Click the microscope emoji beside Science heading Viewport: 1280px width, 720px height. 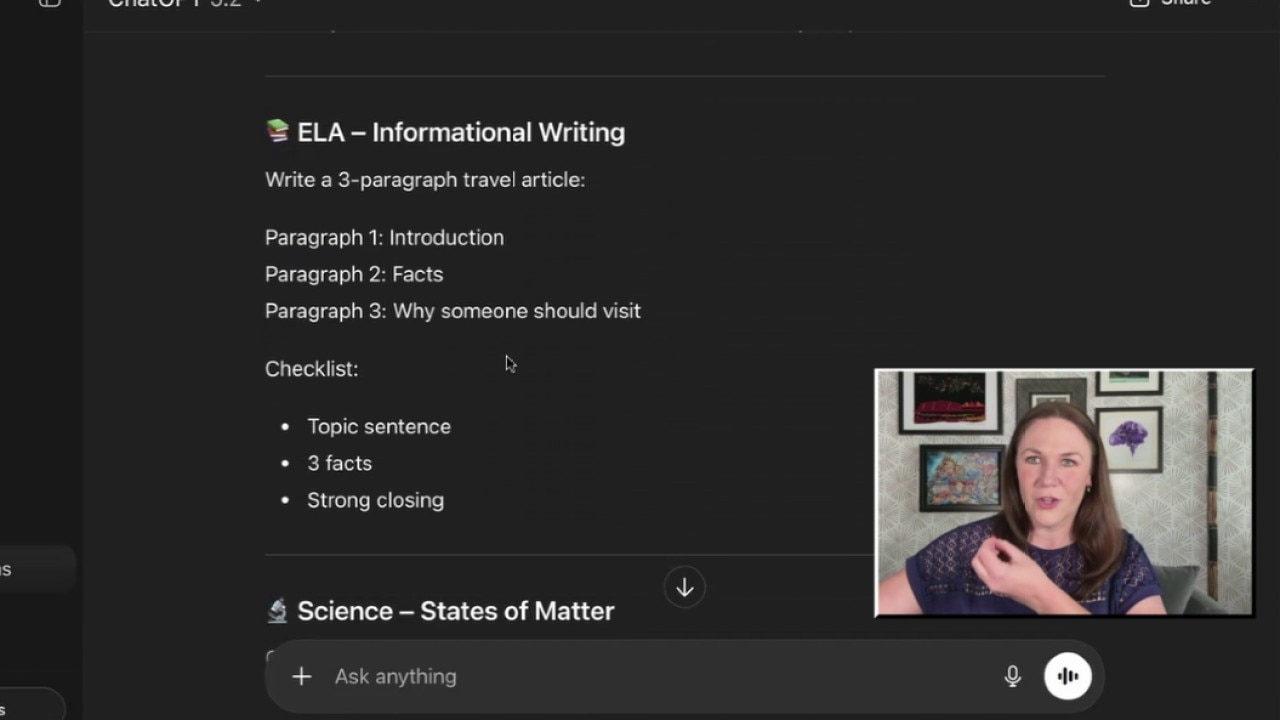coord(277,610)
